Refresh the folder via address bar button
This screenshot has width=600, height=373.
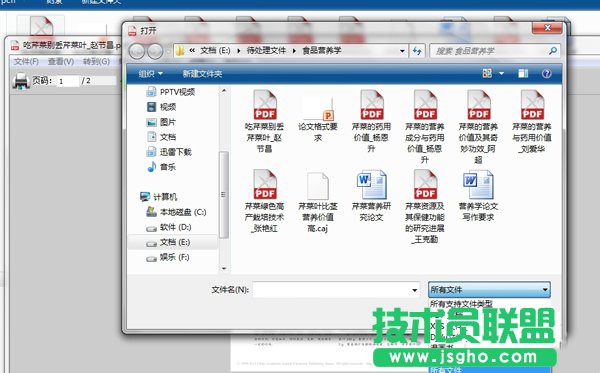[x=417, y=50]
